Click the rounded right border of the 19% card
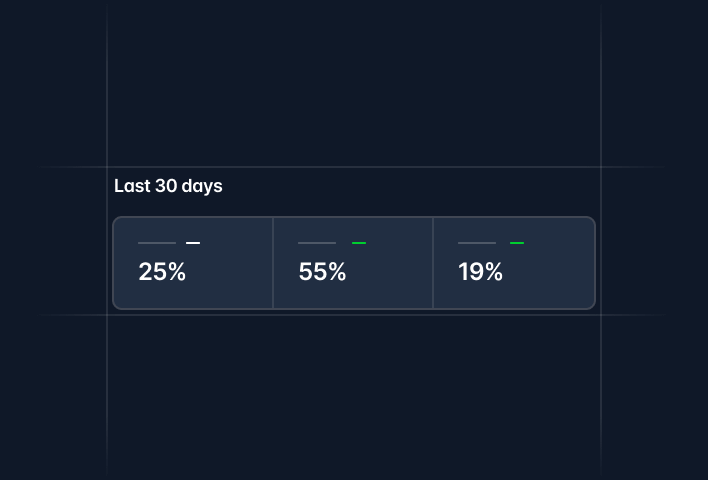708x480 pixels. pos(595,263)
